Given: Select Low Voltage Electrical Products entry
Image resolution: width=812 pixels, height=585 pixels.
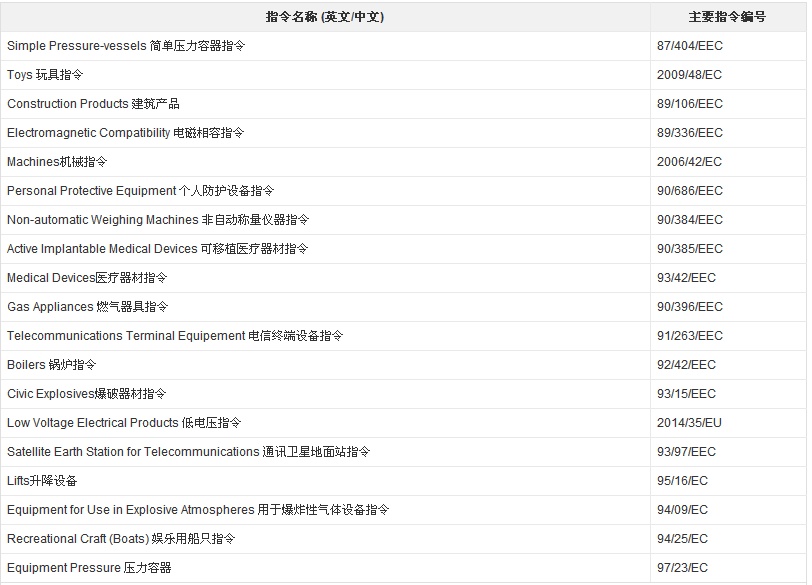Looking at the screenshot, I should click(x=124, y=423).
